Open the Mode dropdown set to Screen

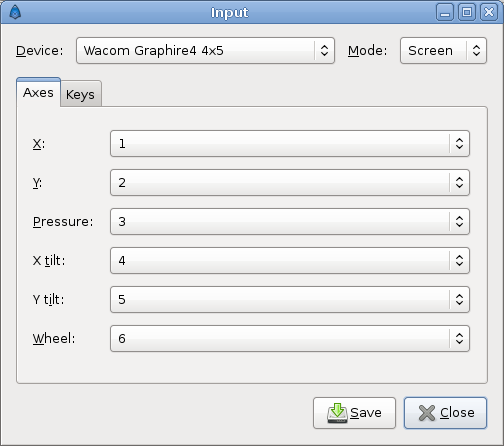tap(443, 51)
